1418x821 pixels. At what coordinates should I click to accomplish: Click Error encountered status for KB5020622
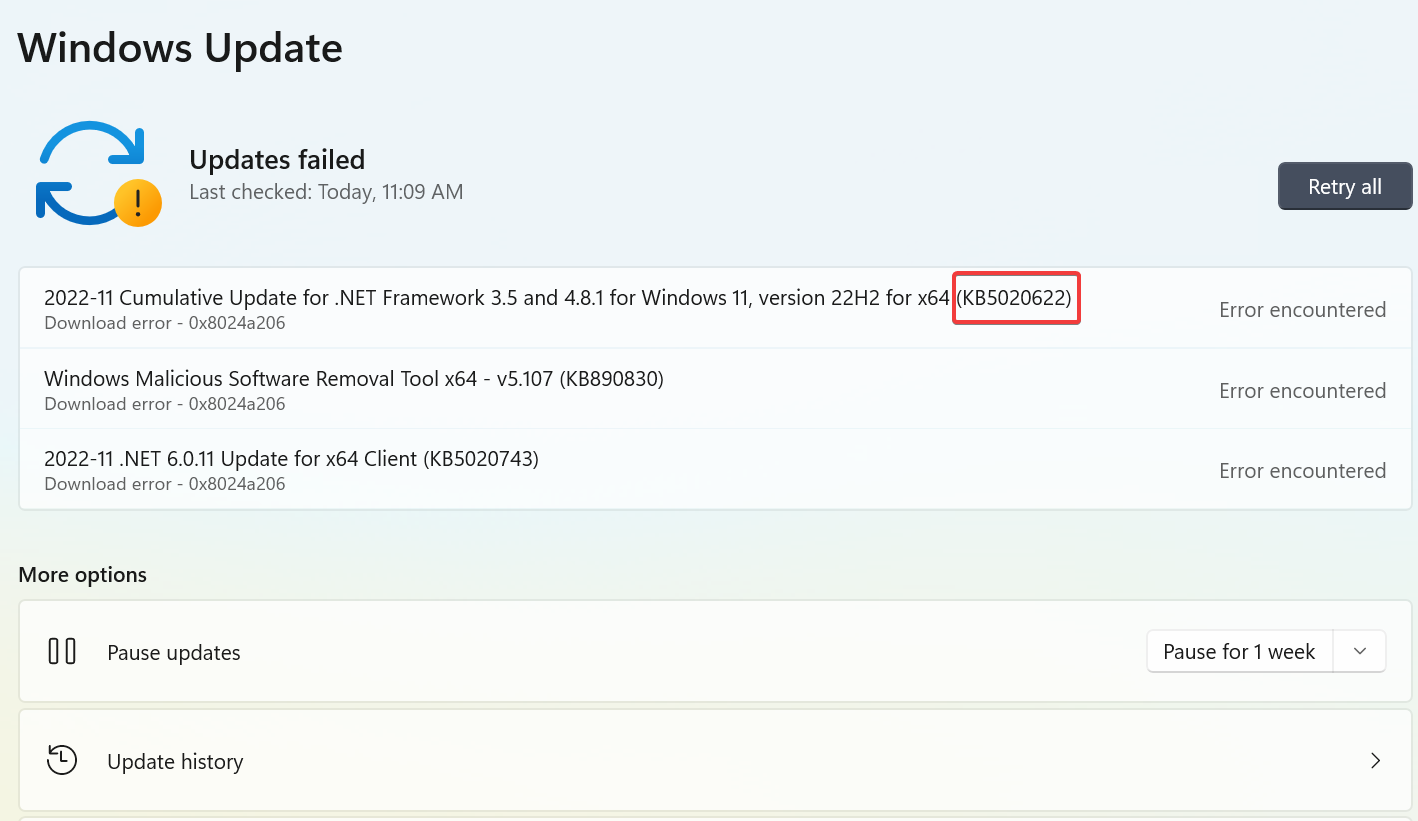1302,310
